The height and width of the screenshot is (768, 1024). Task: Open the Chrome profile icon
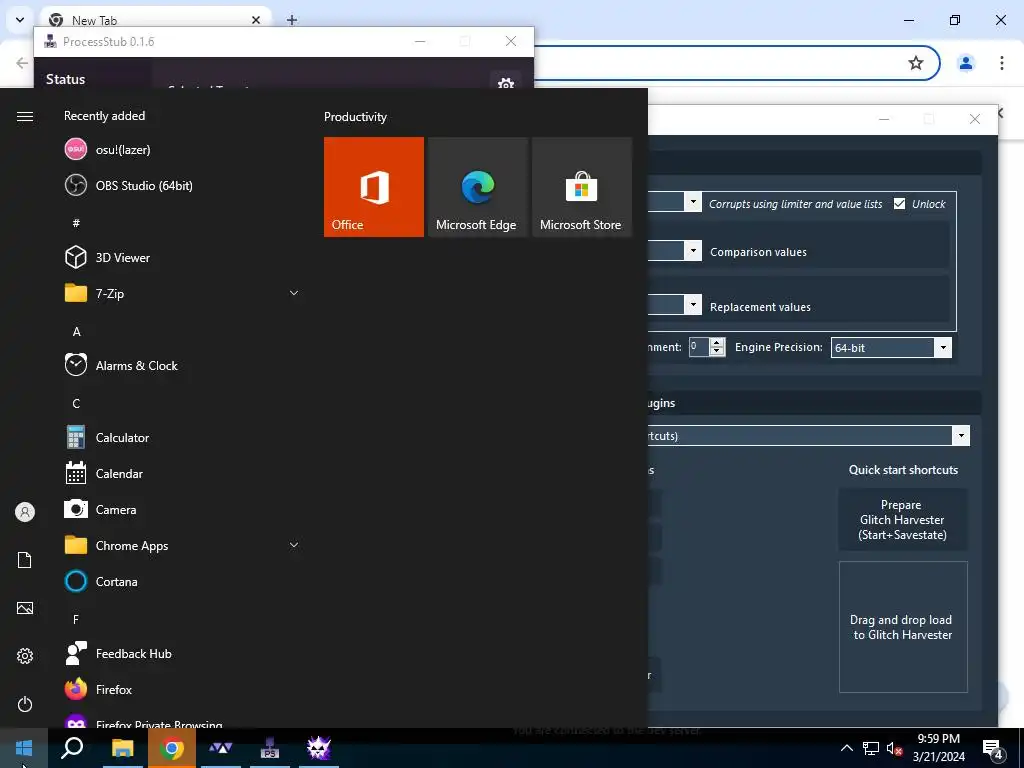pos(966,63)
